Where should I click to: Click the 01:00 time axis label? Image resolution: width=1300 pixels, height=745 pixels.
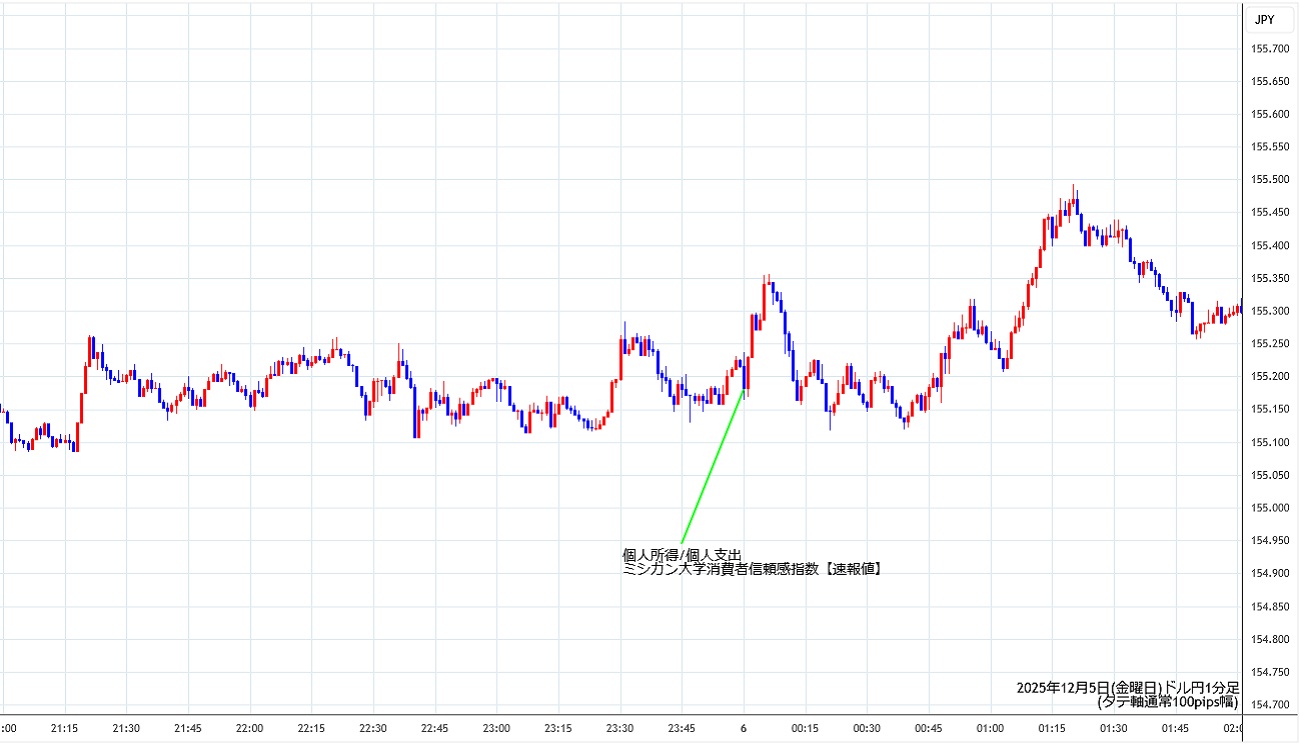point(990,728)
